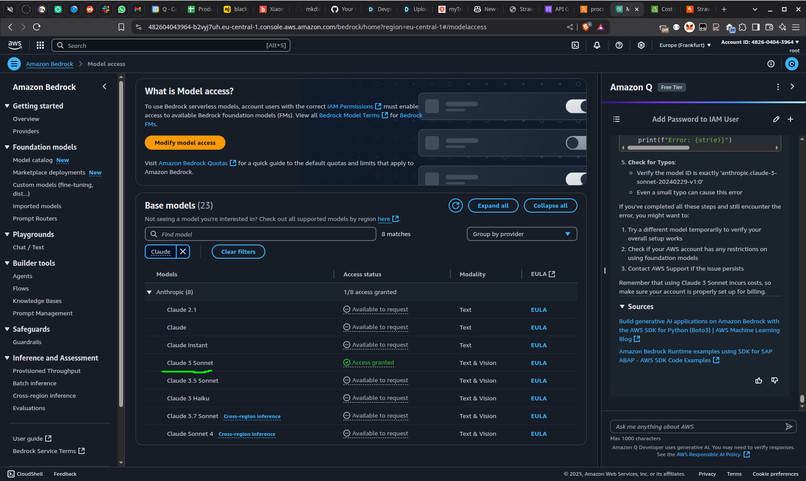The height and width of the screenshot is (481, 806).
Task: Open AWS CloudShell icon in top bar
Action: click(575, 45)
